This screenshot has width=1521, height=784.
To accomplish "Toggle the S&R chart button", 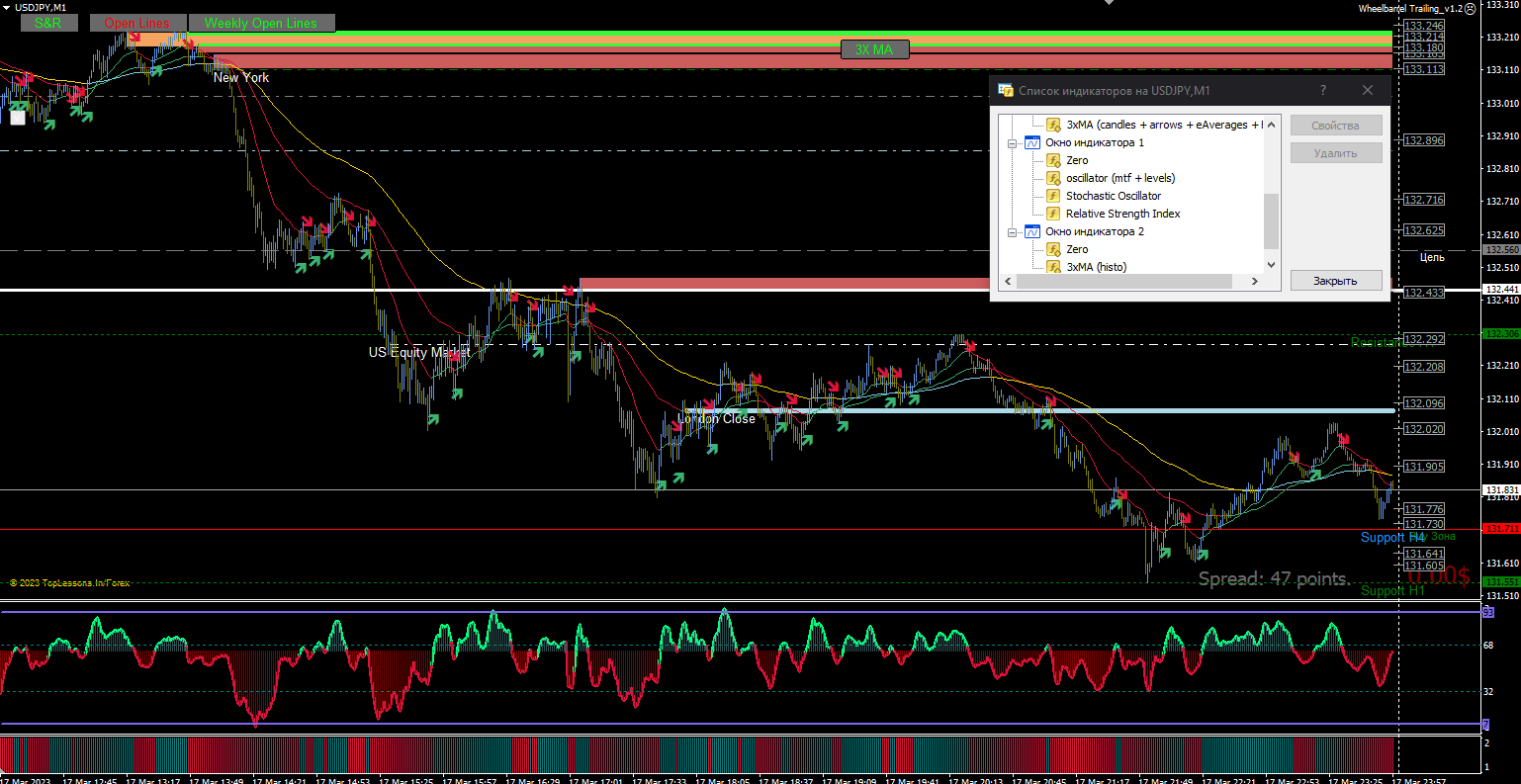I will 47,23.
